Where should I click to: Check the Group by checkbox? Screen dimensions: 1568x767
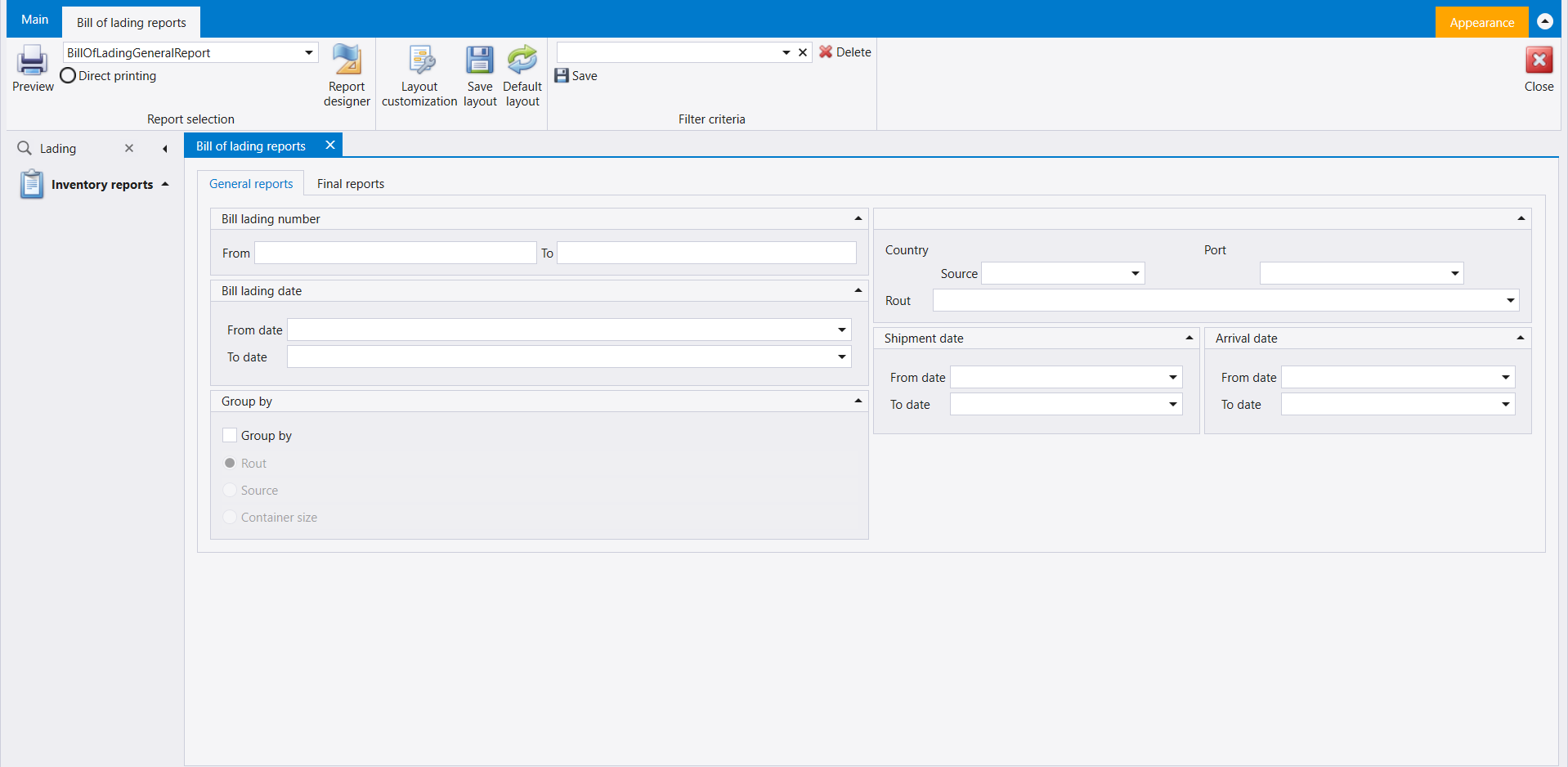(x=230, y=435)
